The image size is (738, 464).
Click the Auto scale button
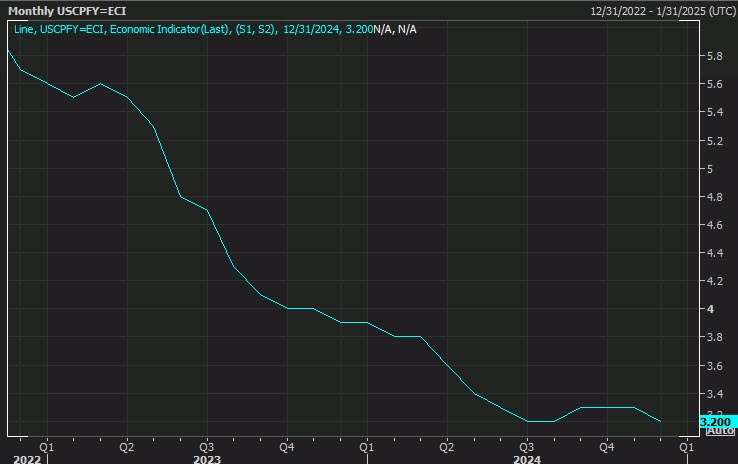pos(720,431)
